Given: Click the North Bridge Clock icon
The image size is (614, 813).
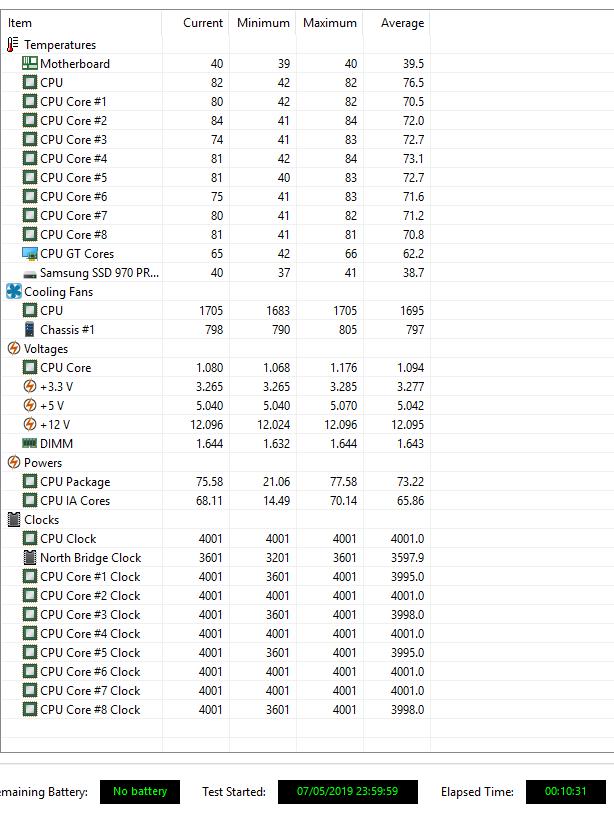Looking at the screenshot, I should [x=30, y=557].
